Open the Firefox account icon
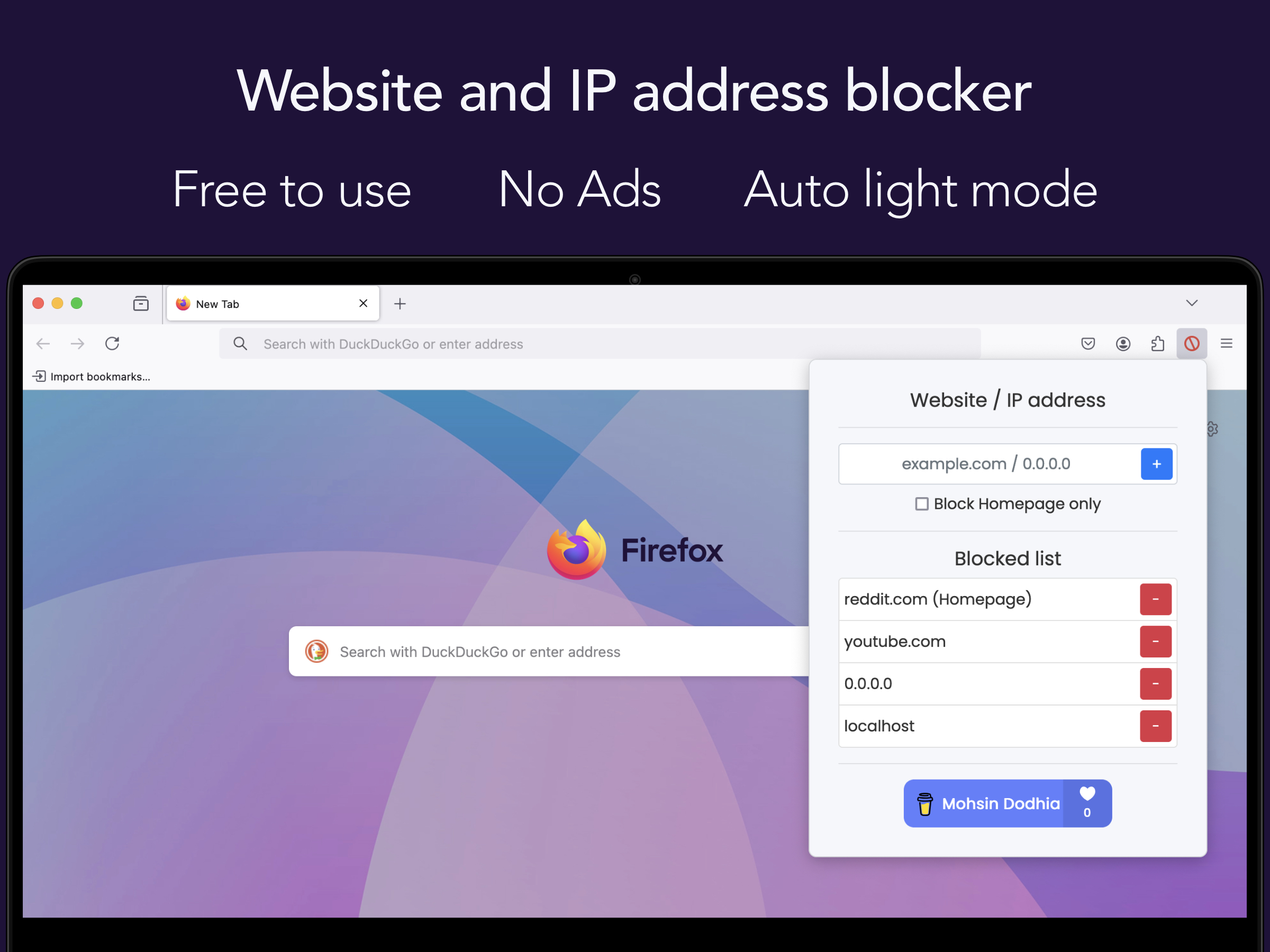This screenshot has height=952, width=1270. pos(1123,343)
